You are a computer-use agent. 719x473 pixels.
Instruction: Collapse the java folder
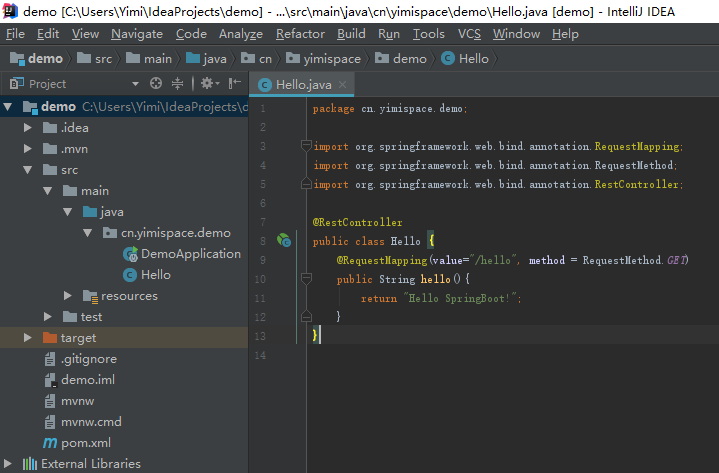(68, 212)
